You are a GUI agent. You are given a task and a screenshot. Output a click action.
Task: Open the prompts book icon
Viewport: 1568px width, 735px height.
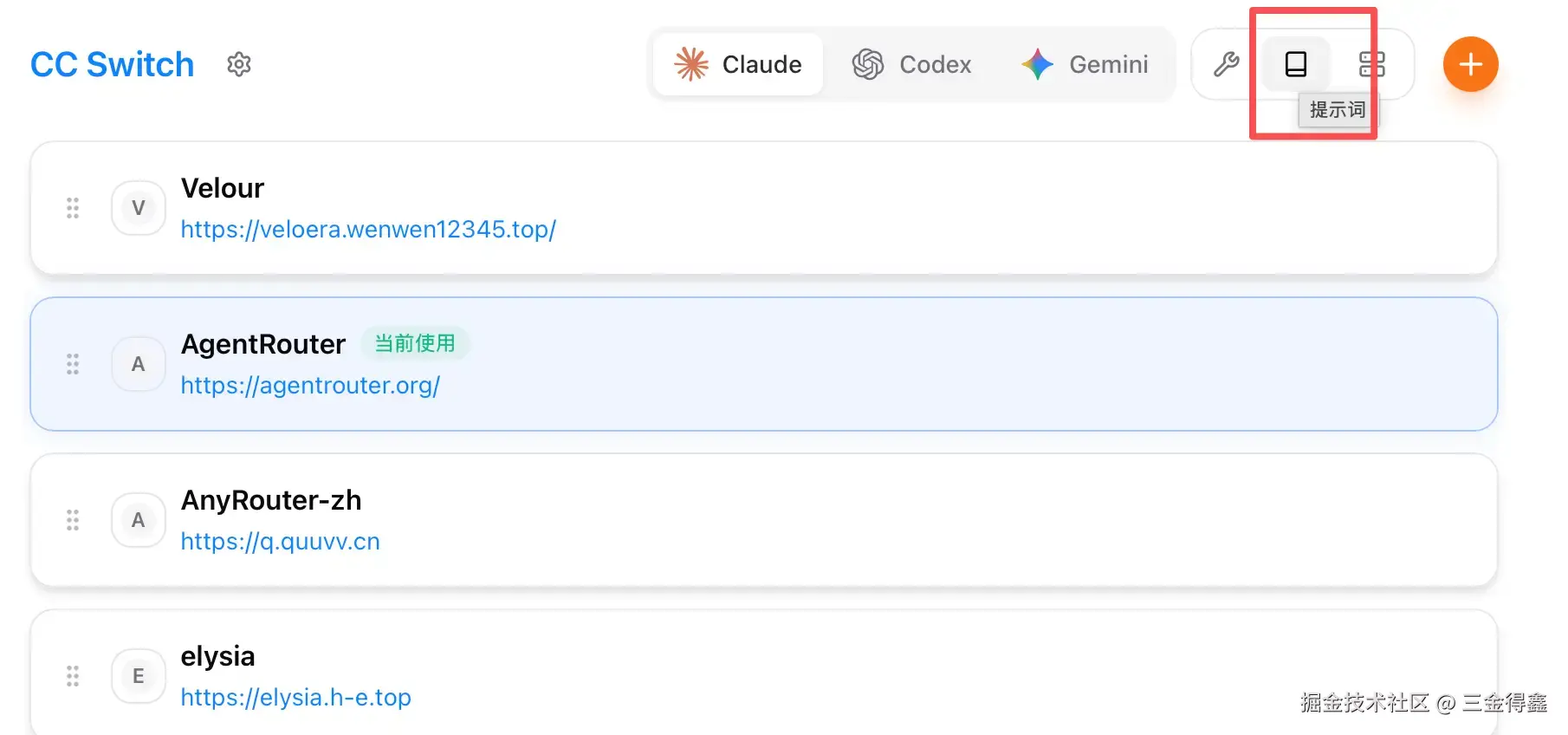[x=1295, y=64]
